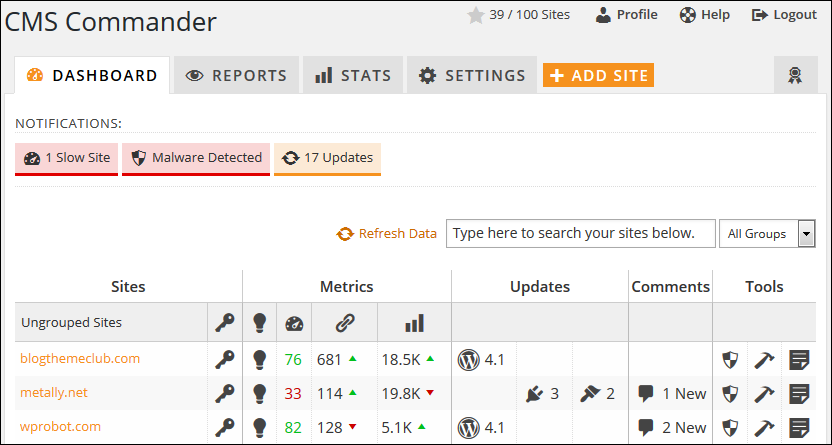Click the security shield tool for metally.net
Image resolution: width=832 pixels, height=445 pixels.
point(731,394)
